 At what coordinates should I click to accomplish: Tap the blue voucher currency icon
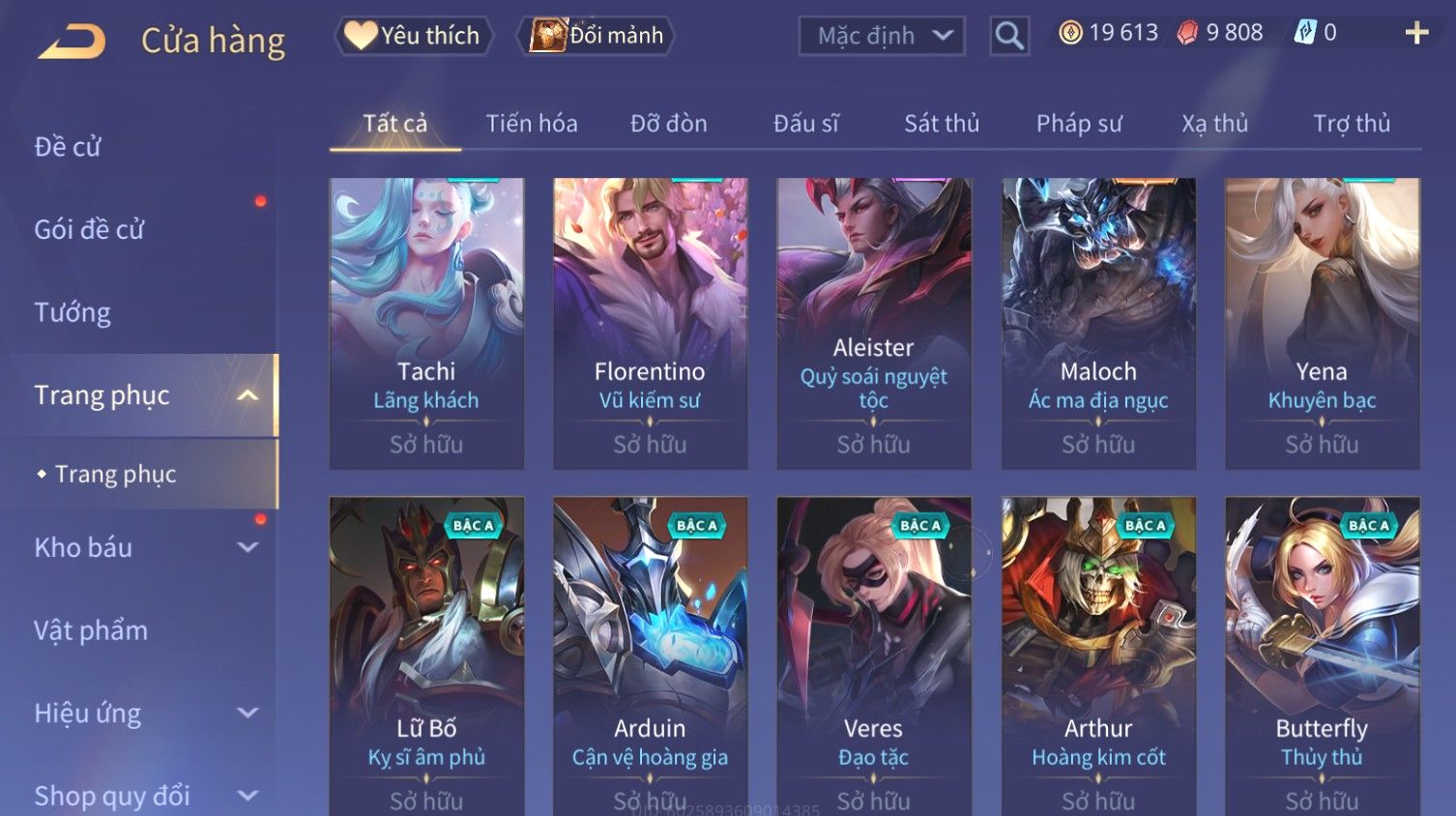click(1305, 33)
